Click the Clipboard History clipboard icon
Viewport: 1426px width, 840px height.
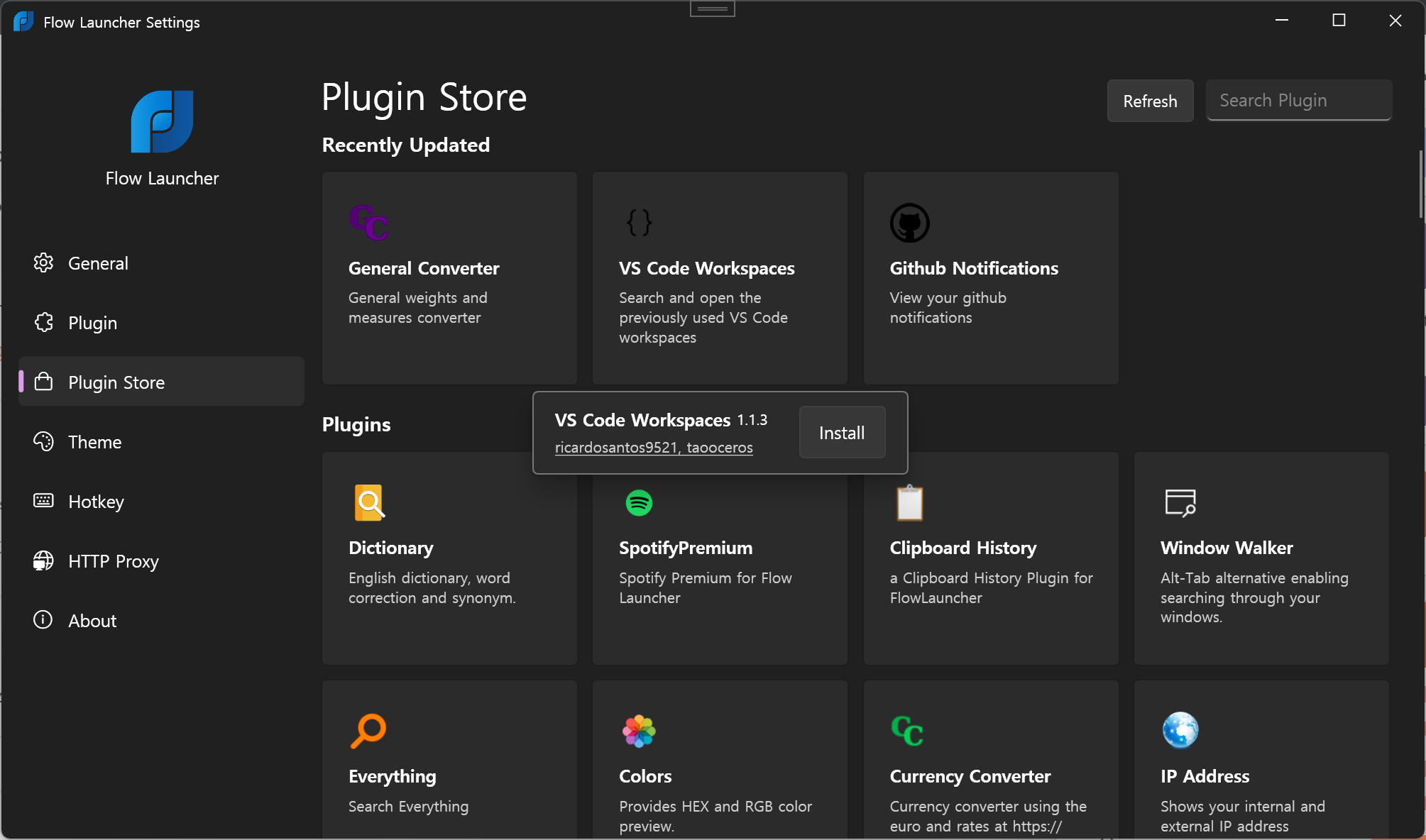coord(909,502)
